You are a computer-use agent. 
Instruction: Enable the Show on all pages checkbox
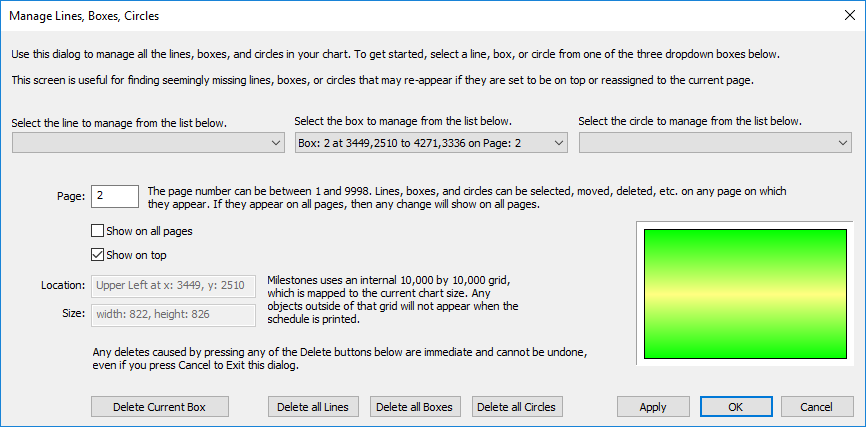click(x=98, y=231)
